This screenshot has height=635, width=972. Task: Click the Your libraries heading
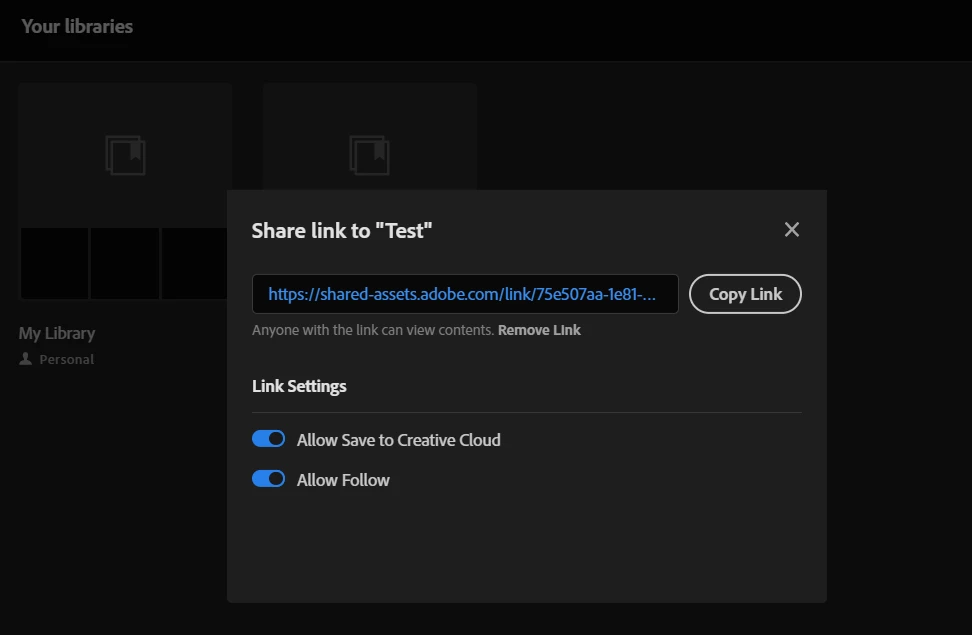77,26
